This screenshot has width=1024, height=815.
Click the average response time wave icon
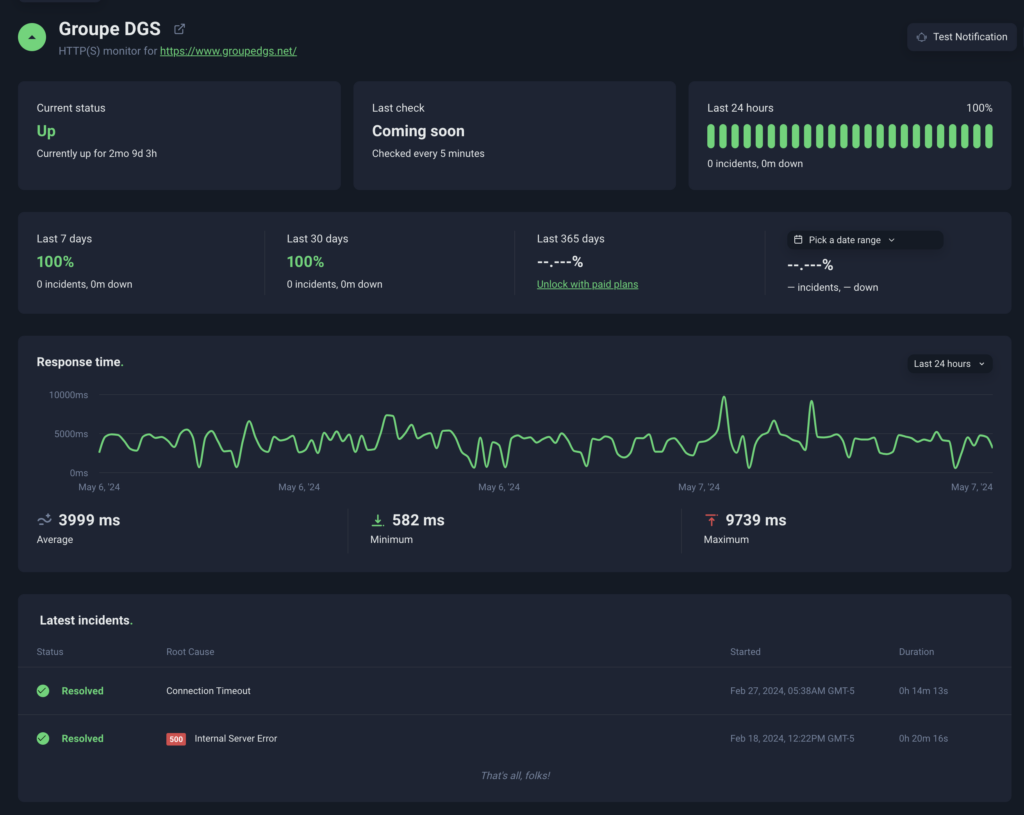click(x=45, y=520)
